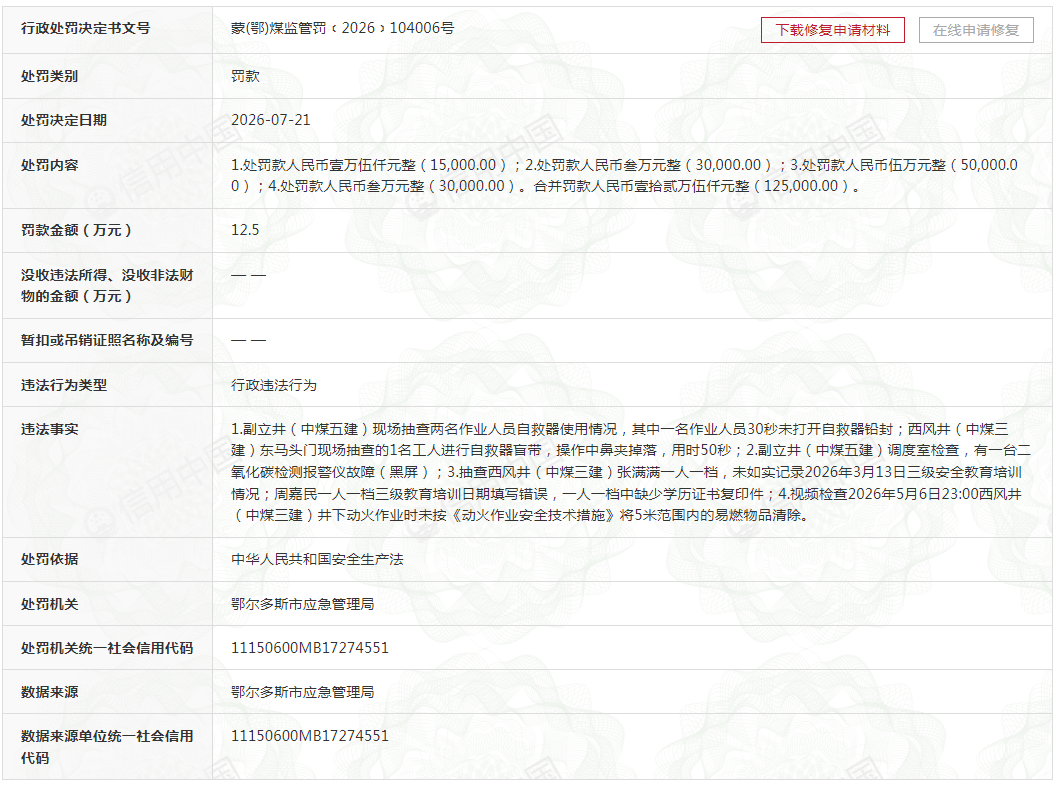Select the 罚款 penalty type value
The height and width of the screenshot is (795, 1064).
(x=246, y=76)
